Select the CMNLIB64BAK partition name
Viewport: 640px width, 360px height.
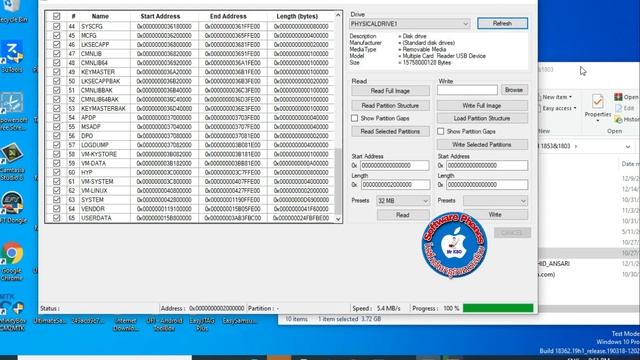[100, 99]
